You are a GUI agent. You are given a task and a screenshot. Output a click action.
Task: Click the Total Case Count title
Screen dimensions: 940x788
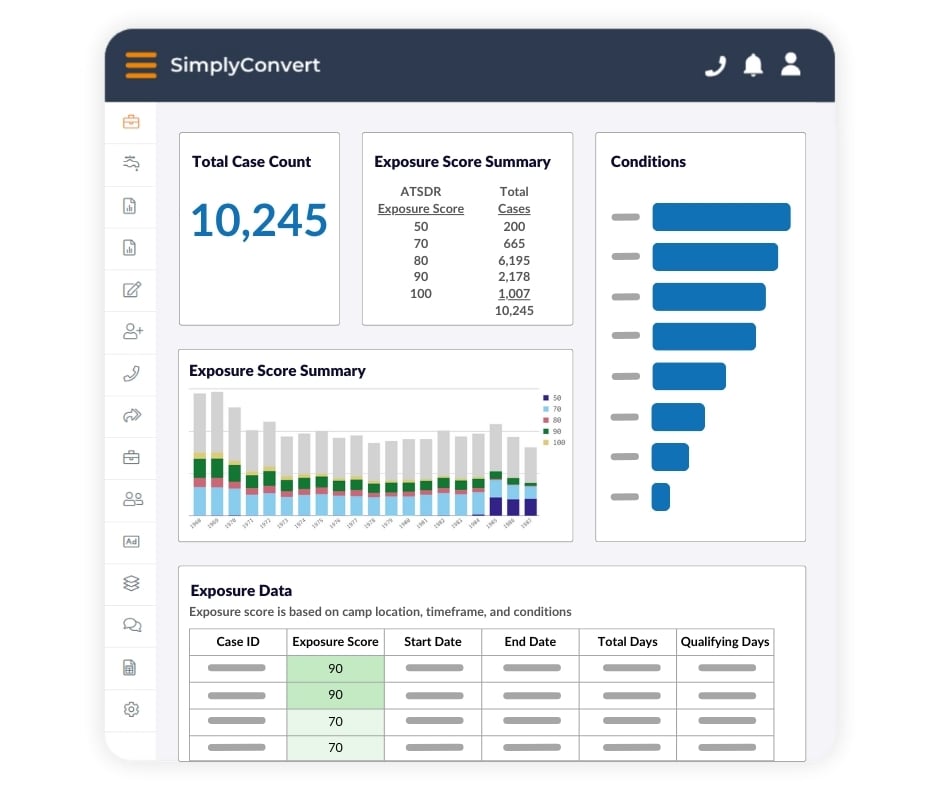click(x=251, y=161)
